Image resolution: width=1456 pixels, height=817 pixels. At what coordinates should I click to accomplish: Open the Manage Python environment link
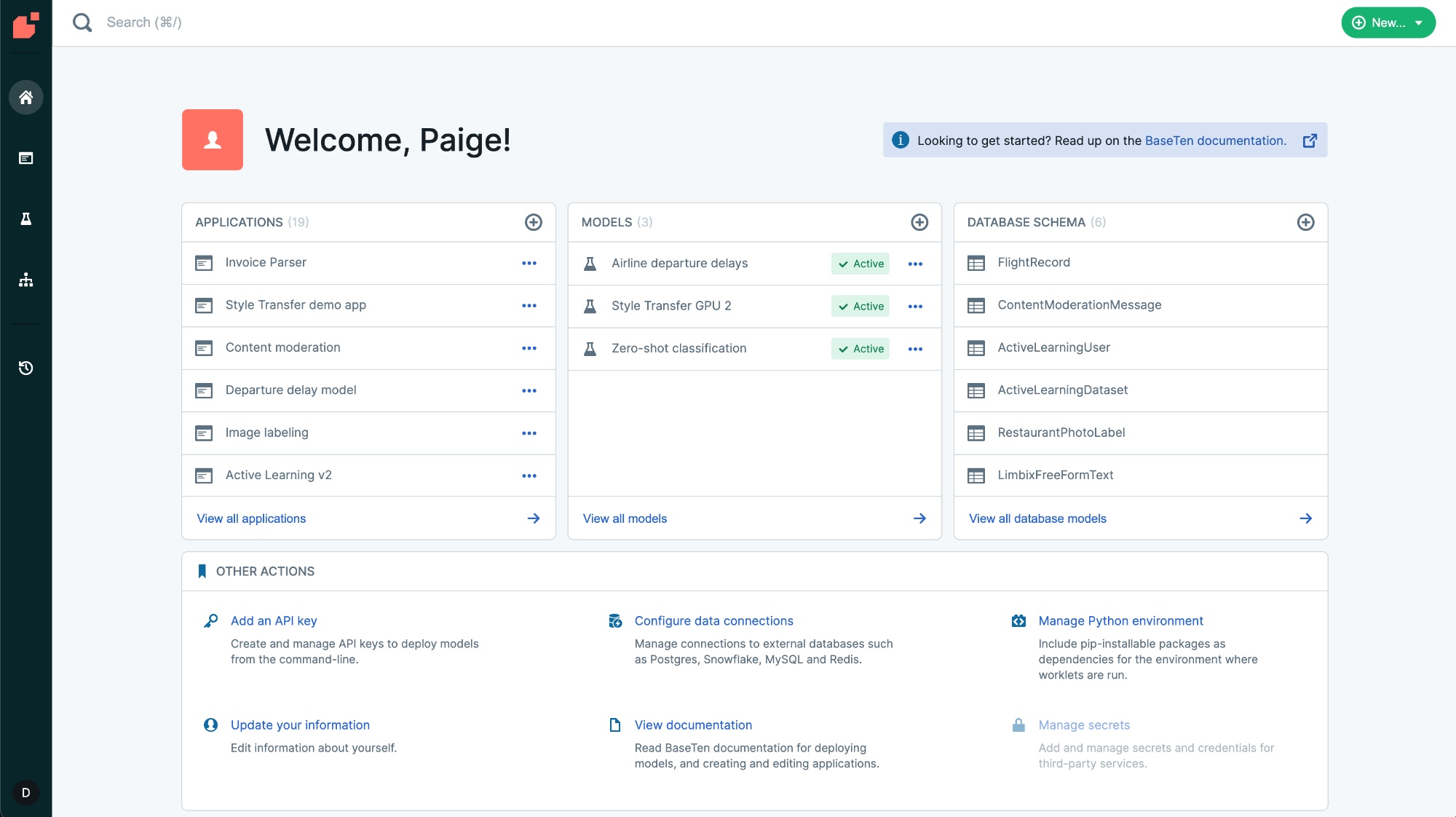(x=1120, y=621)
